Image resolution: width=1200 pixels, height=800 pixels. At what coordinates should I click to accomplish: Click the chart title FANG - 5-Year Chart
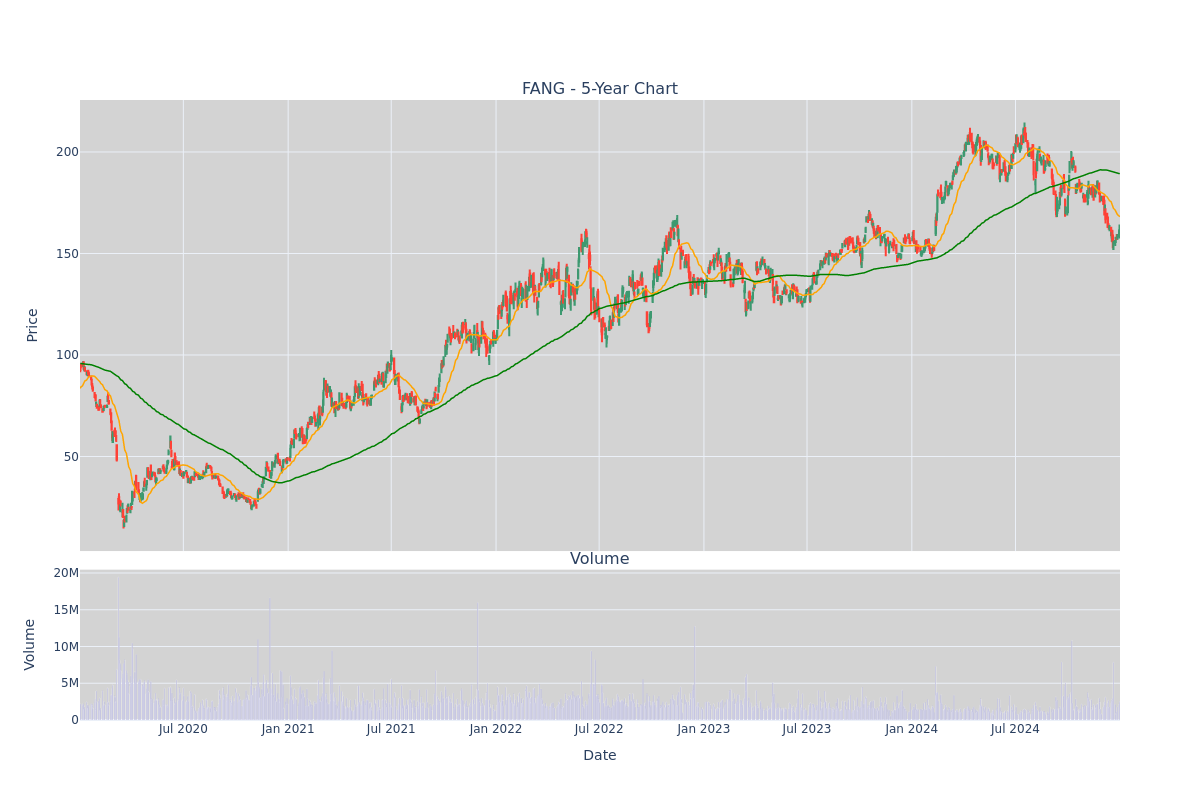(x=599, y=89)
